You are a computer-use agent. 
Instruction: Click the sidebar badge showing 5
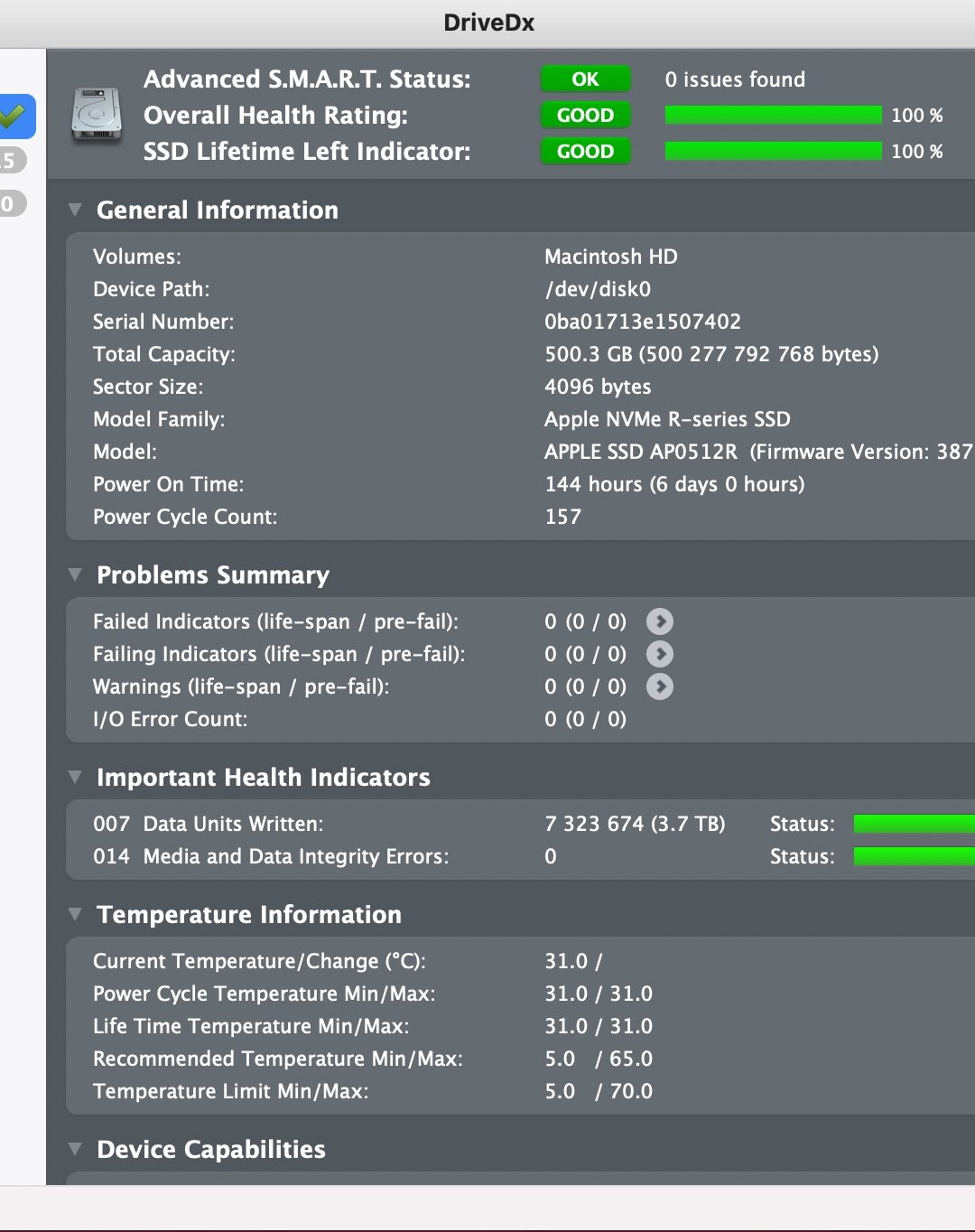pyautogui.click(x=12, y=161)
